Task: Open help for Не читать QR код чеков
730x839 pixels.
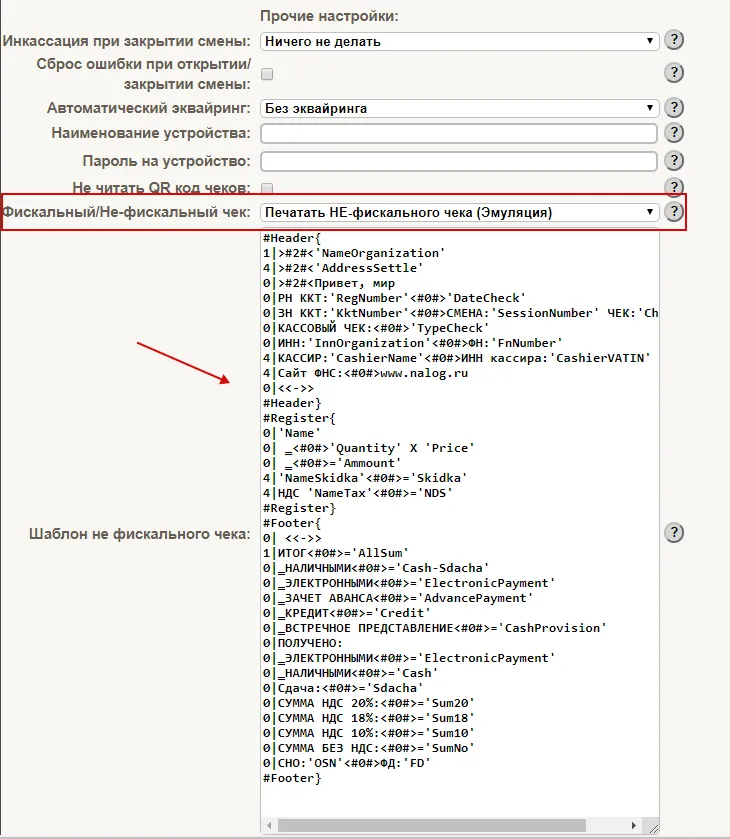Action: (674, 186)
